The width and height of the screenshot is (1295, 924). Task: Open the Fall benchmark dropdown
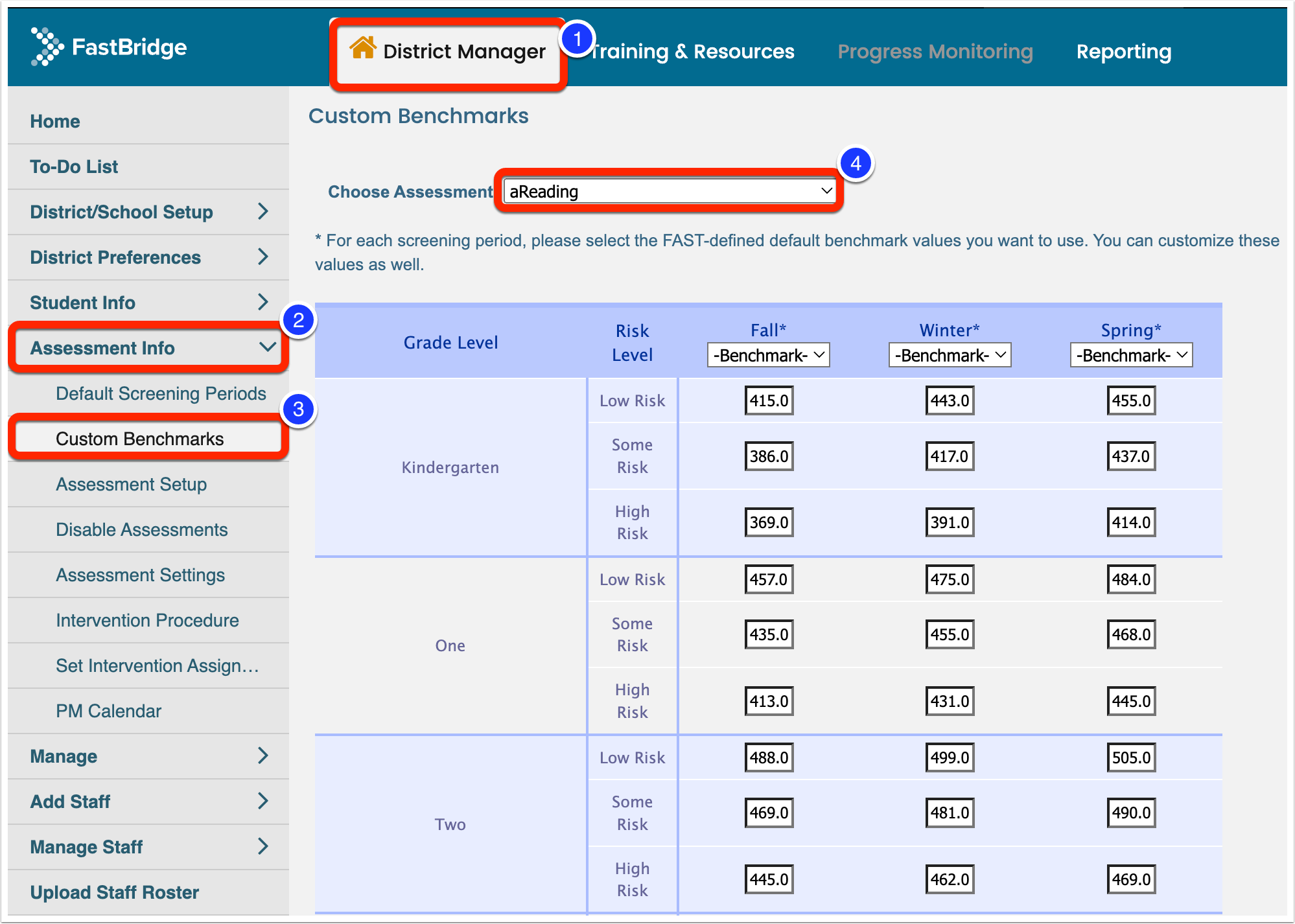[x=769, y=355]
